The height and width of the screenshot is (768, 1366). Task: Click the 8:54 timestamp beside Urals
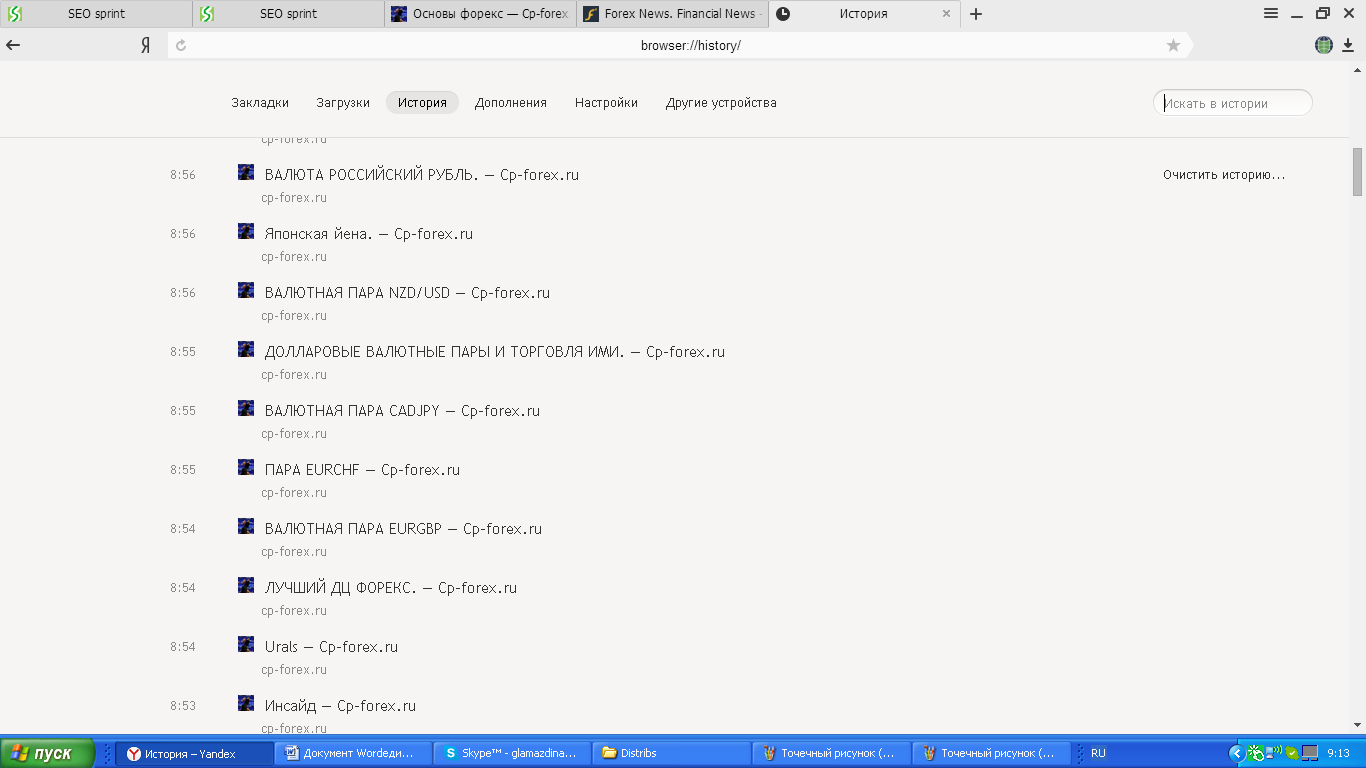click(183, 647)
